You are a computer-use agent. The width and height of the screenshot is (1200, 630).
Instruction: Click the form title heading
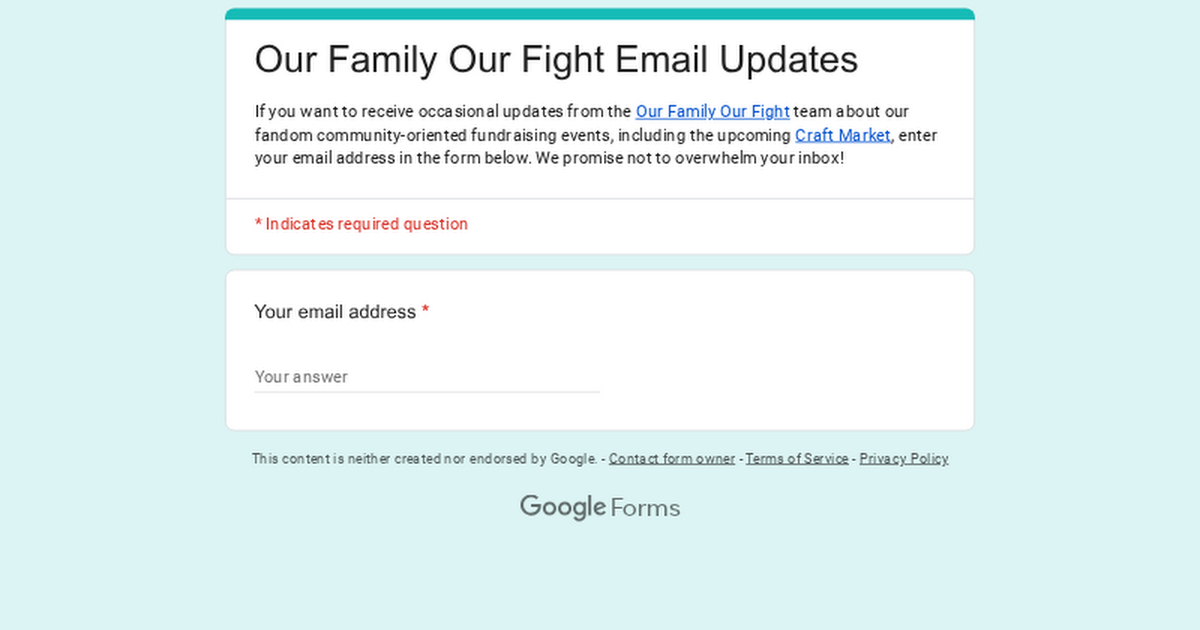pyautogui.click(x=556, y=60)
